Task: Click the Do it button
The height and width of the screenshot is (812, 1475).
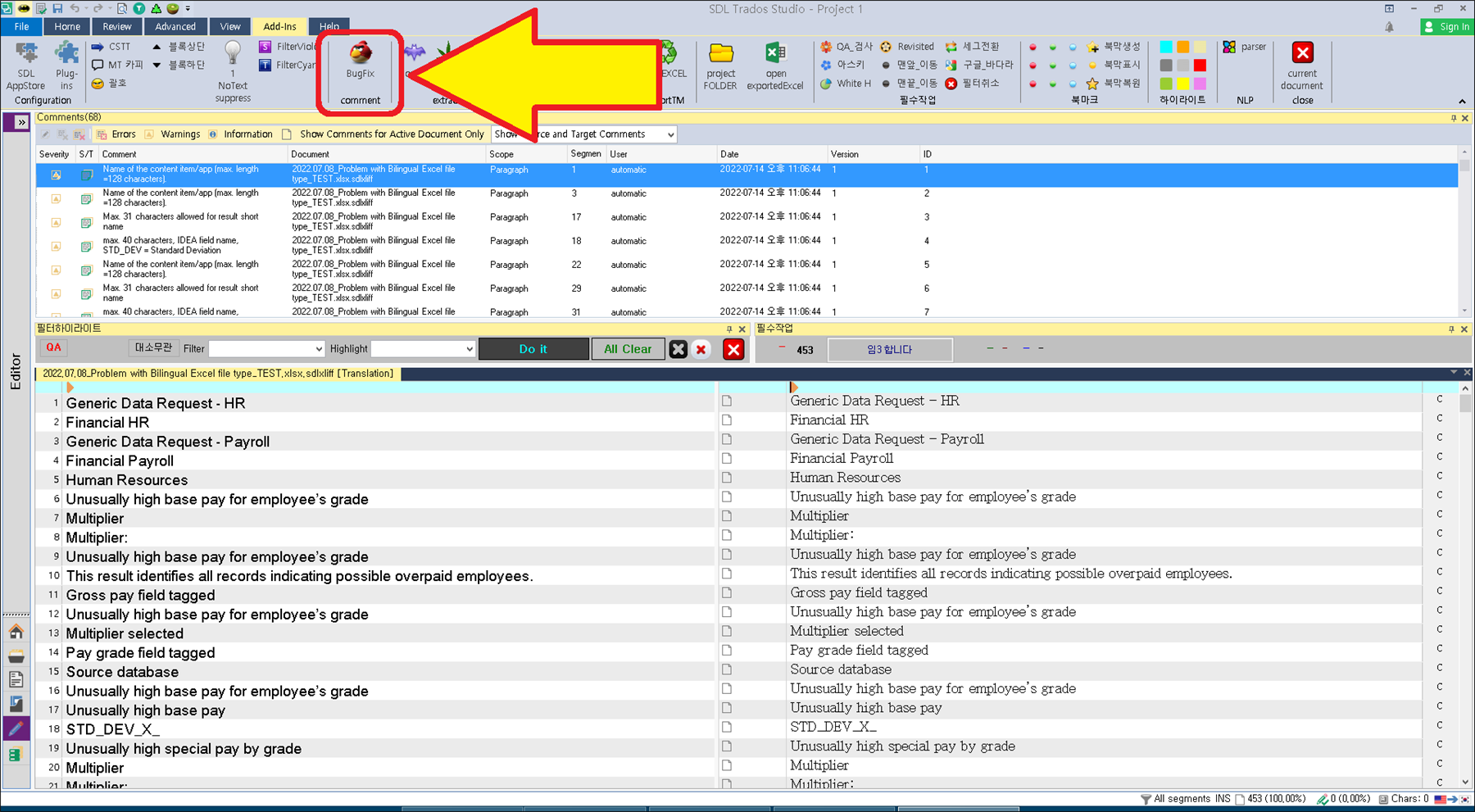Action: point(533,349)
